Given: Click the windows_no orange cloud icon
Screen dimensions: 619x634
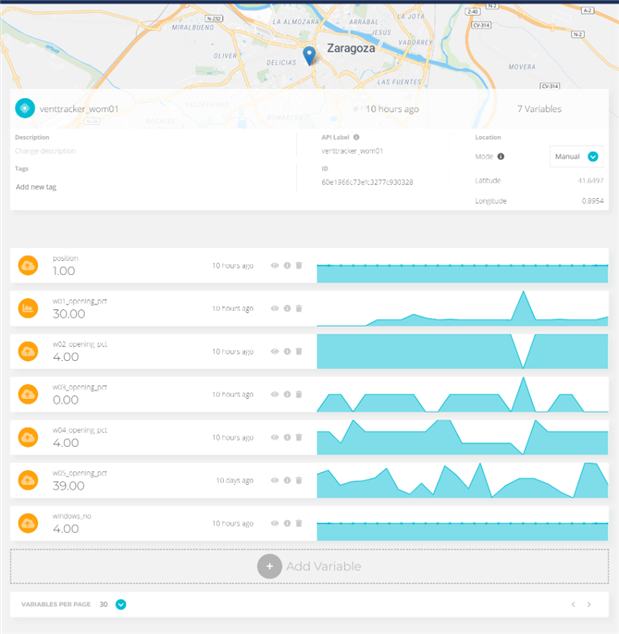Looking at the screenshot, I should [x=28, y=523].
